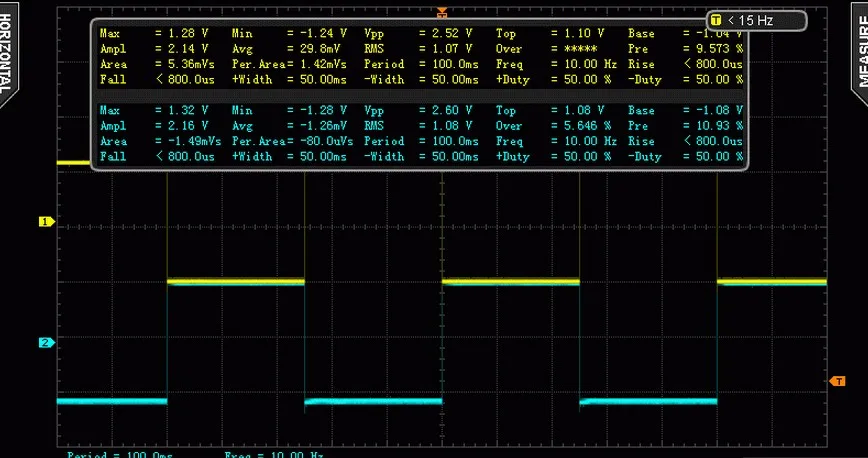The height and width of the screenshot is (458, 868).
Task: Click channel 1 Pre value 9.573 %
Action: point(720,49)
